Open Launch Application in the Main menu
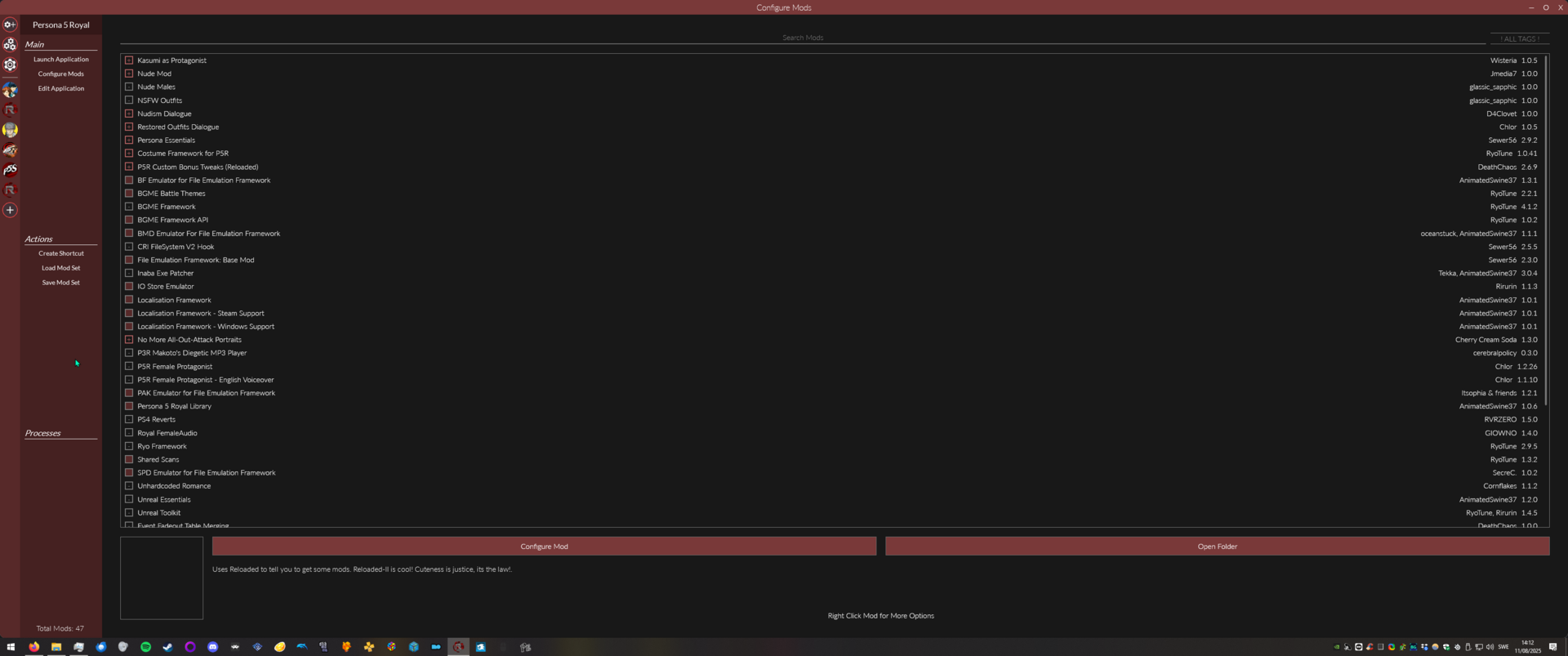 (61, 60)
